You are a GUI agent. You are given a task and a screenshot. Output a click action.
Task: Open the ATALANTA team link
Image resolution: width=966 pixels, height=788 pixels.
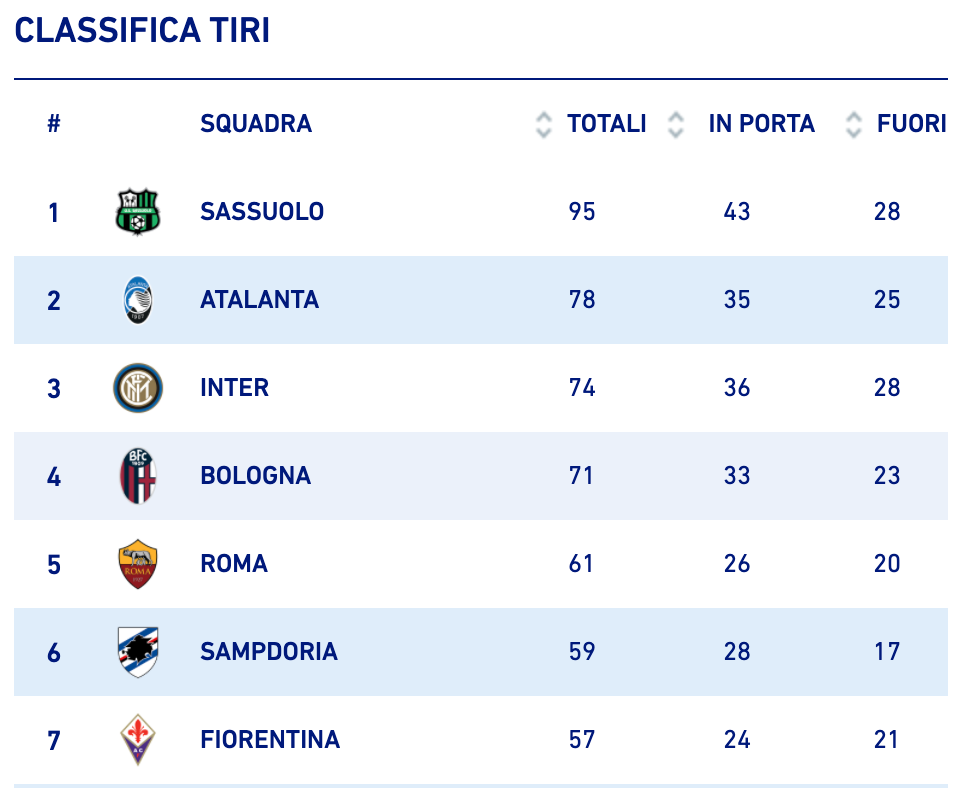pyautogui.click(x=259, y=300)
